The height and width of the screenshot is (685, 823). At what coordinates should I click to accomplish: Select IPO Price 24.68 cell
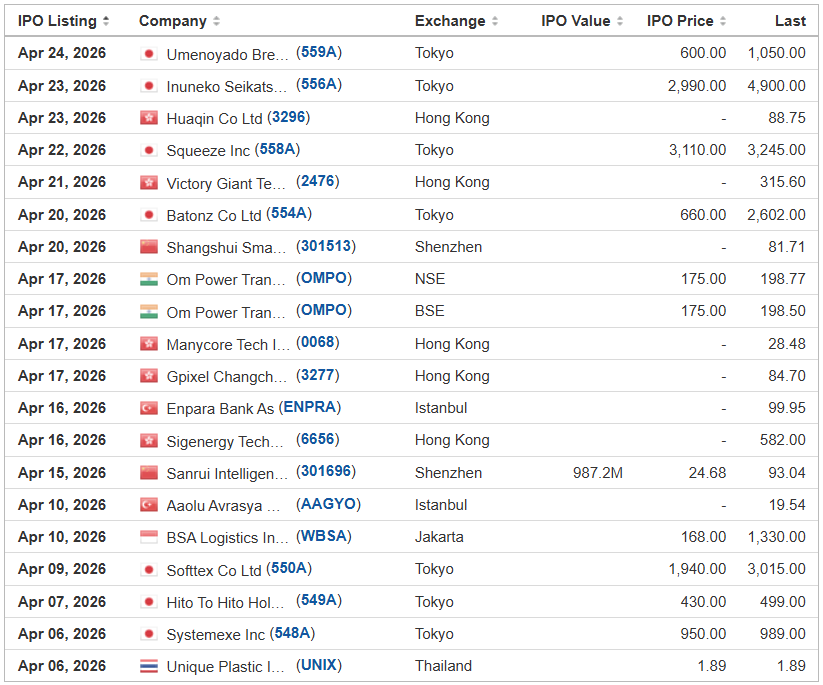pos(708,473)
